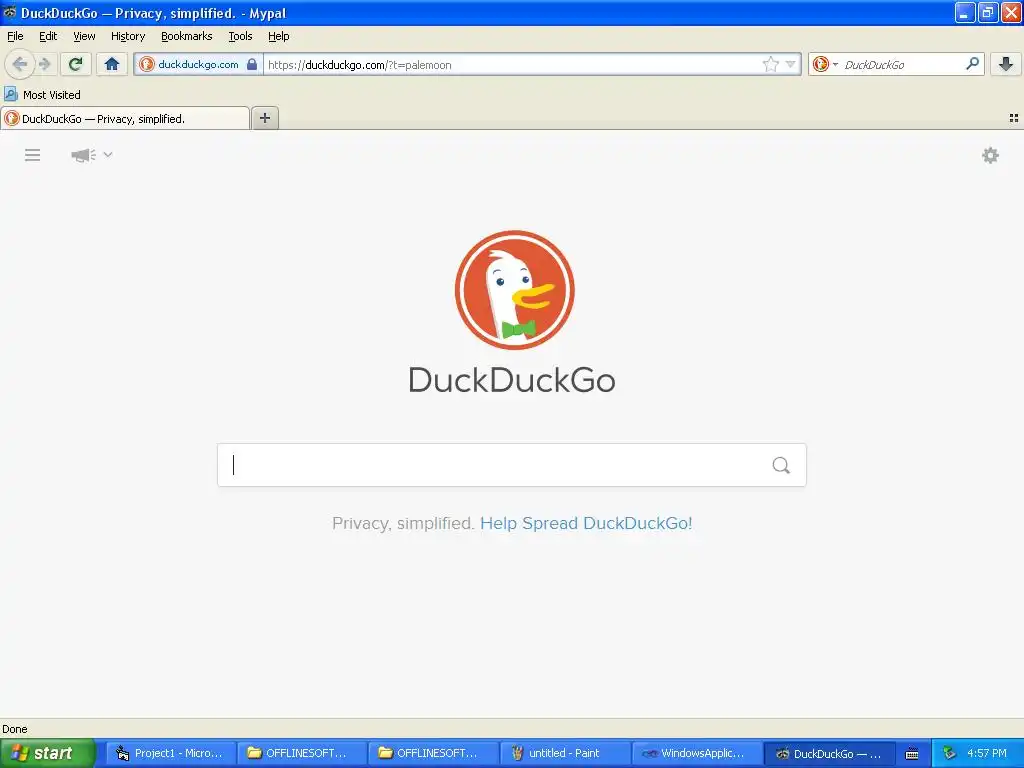Click the DuckDuckGo duck logo
This screenshot has height=768, width=1024.
[x=515, y=290]
